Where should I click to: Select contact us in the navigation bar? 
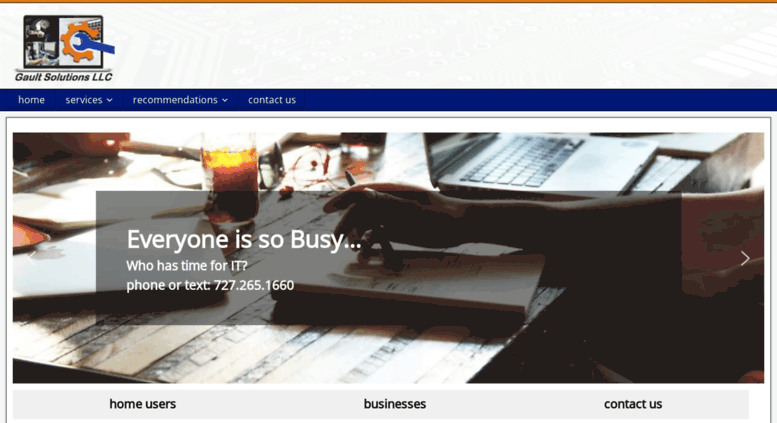tap(272, 100)
